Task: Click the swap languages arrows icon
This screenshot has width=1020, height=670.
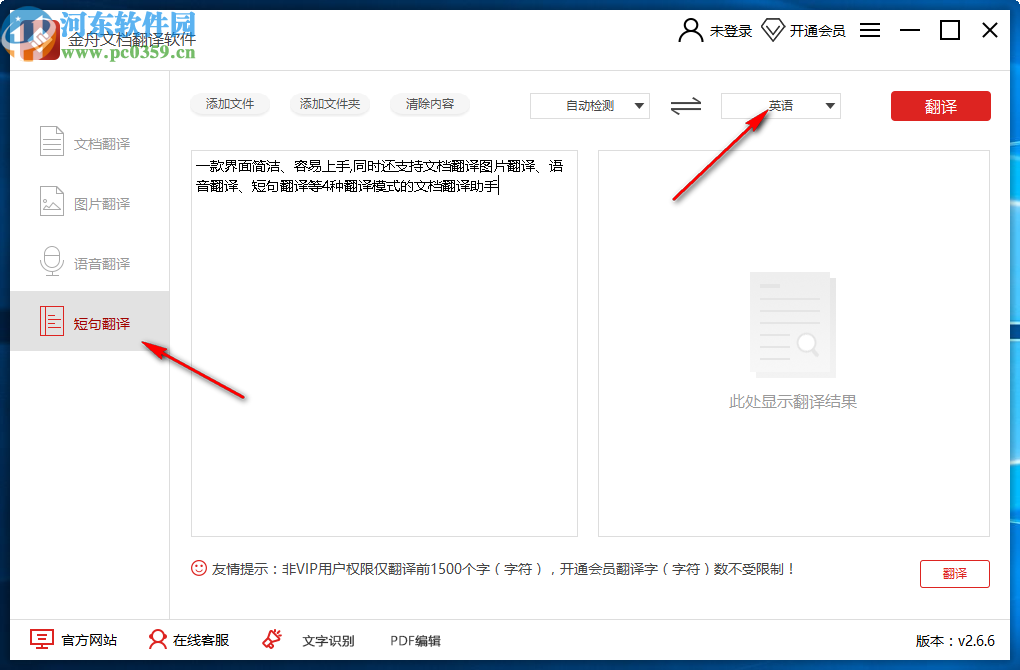Action: [x=686, y=106]
